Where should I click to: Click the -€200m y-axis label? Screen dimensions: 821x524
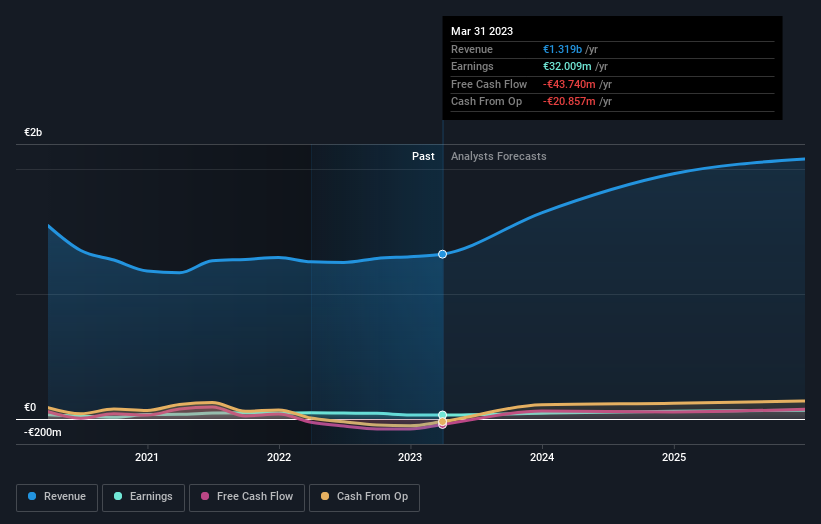(x=42, y=432)
